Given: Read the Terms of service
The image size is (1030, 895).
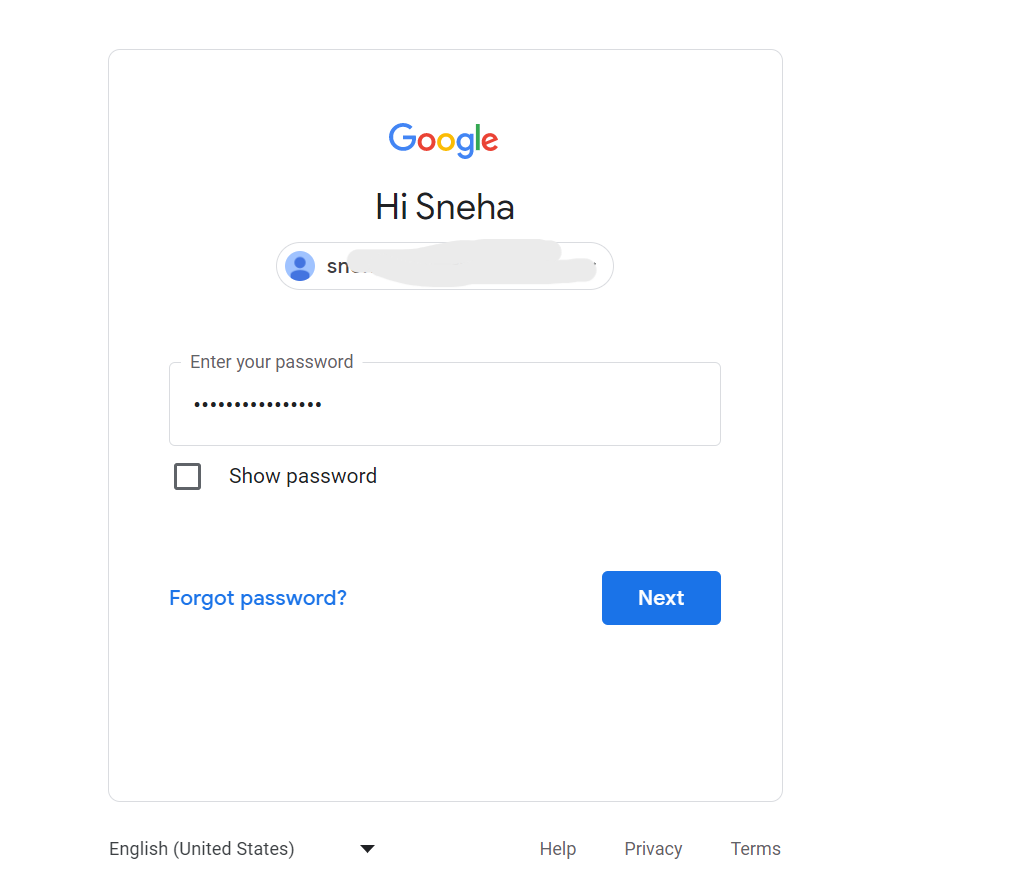Looking at the screenshot, I should tap(755, 848).
